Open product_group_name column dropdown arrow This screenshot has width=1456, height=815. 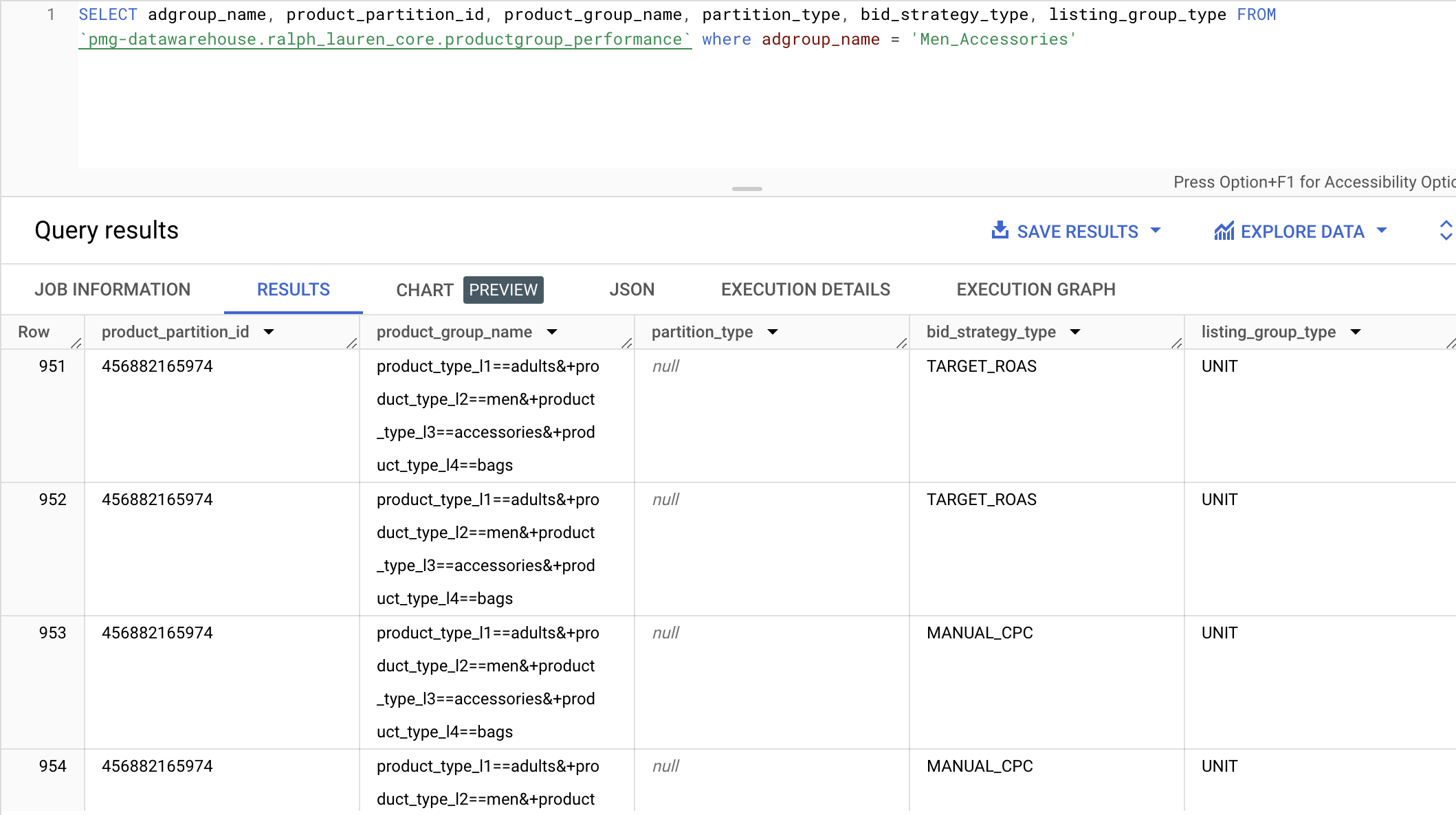pyautogui.click(x=552, y=332)
